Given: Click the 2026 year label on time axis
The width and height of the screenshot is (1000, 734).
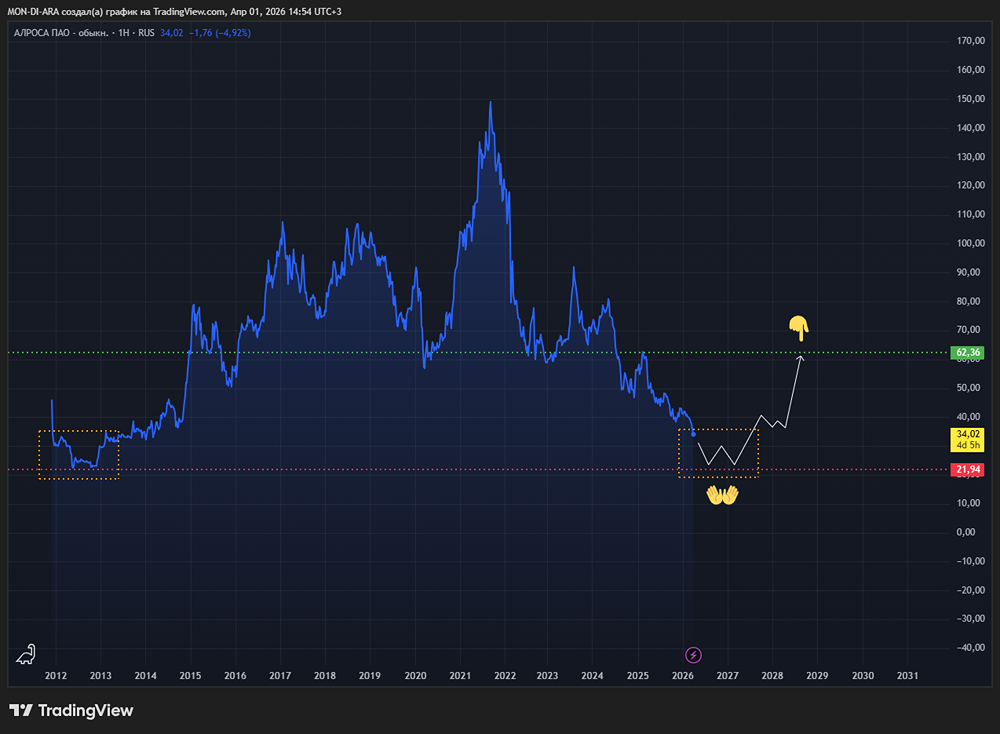Looking at the screenshot, I should click(682, 676).
